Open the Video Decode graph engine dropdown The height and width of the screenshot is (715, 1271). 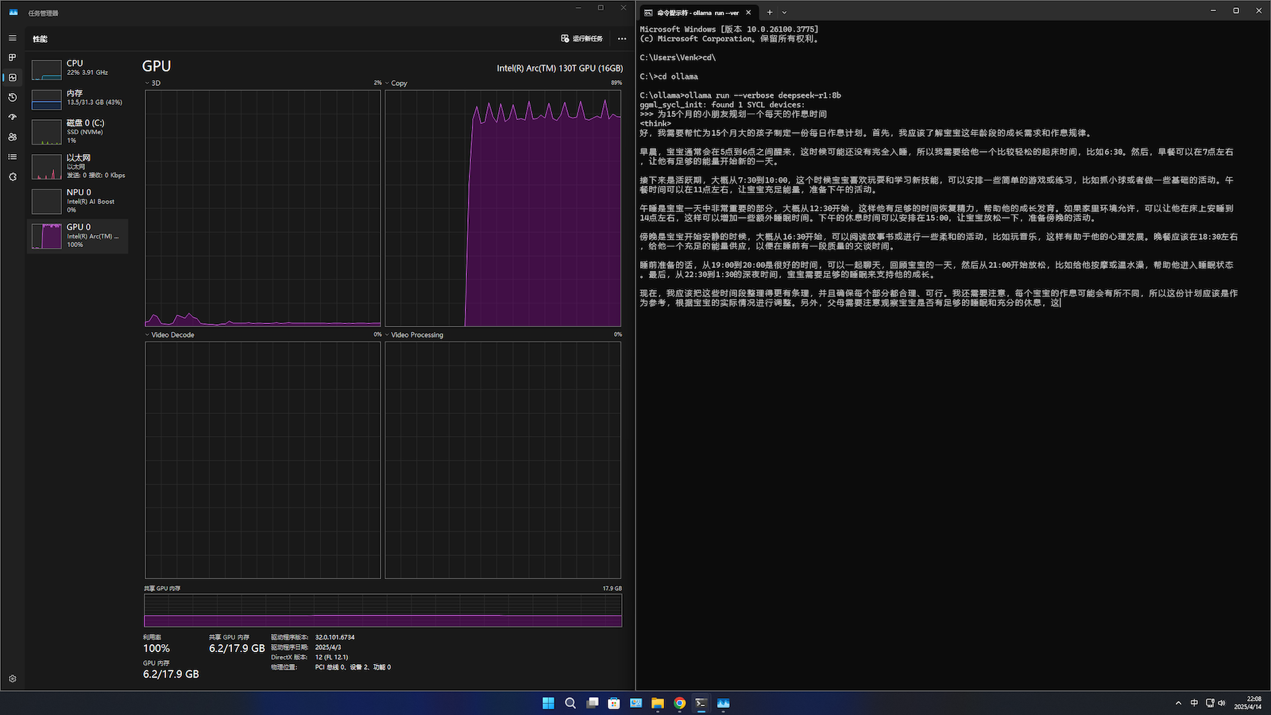pos(170,335)
